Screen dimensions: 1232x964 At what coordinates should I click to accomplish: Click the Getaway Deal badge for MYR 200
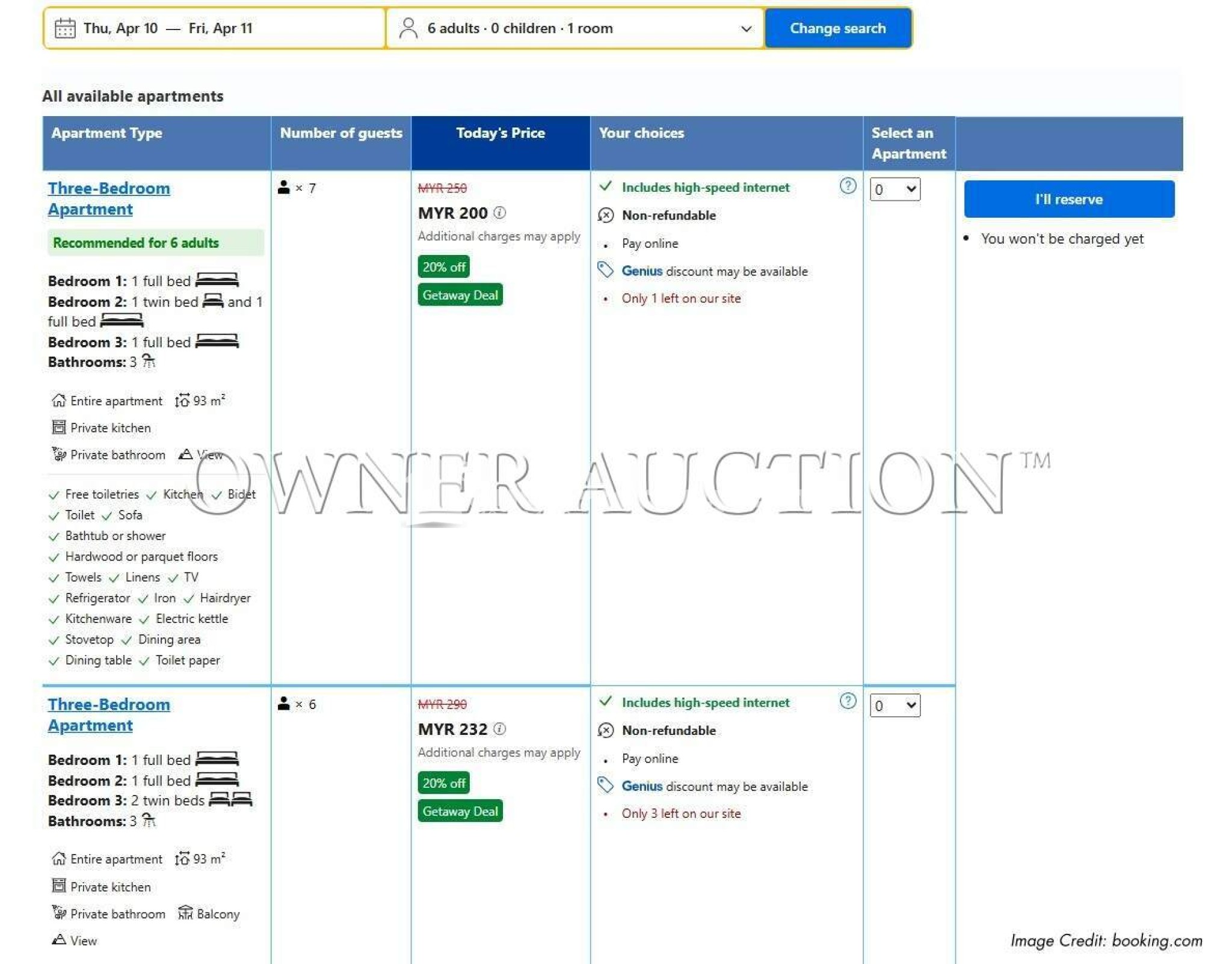[x=460, y=295]
